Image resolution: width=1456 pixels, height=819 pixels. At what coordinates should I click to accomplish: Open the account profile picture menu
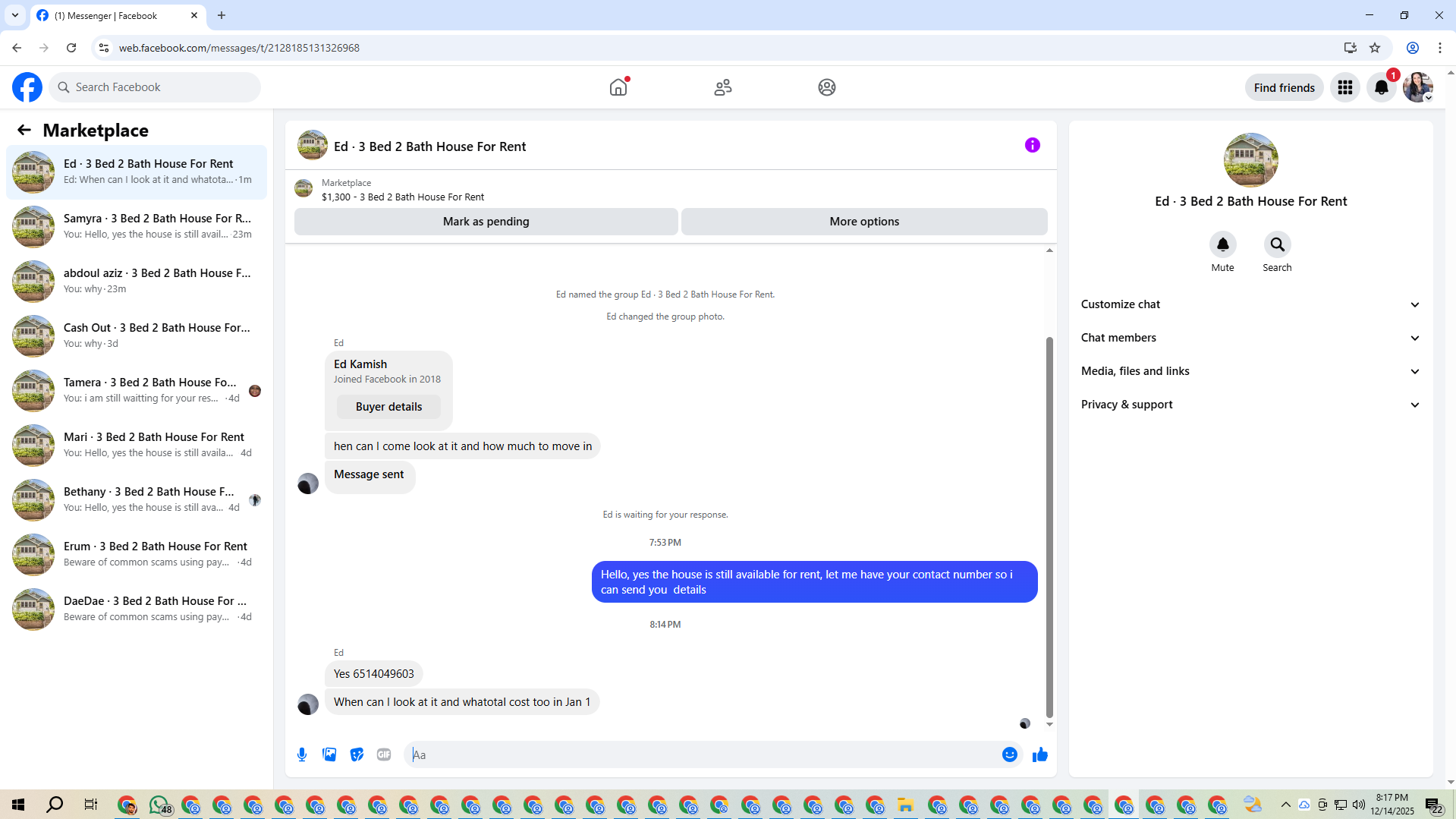pos(1417,87)
